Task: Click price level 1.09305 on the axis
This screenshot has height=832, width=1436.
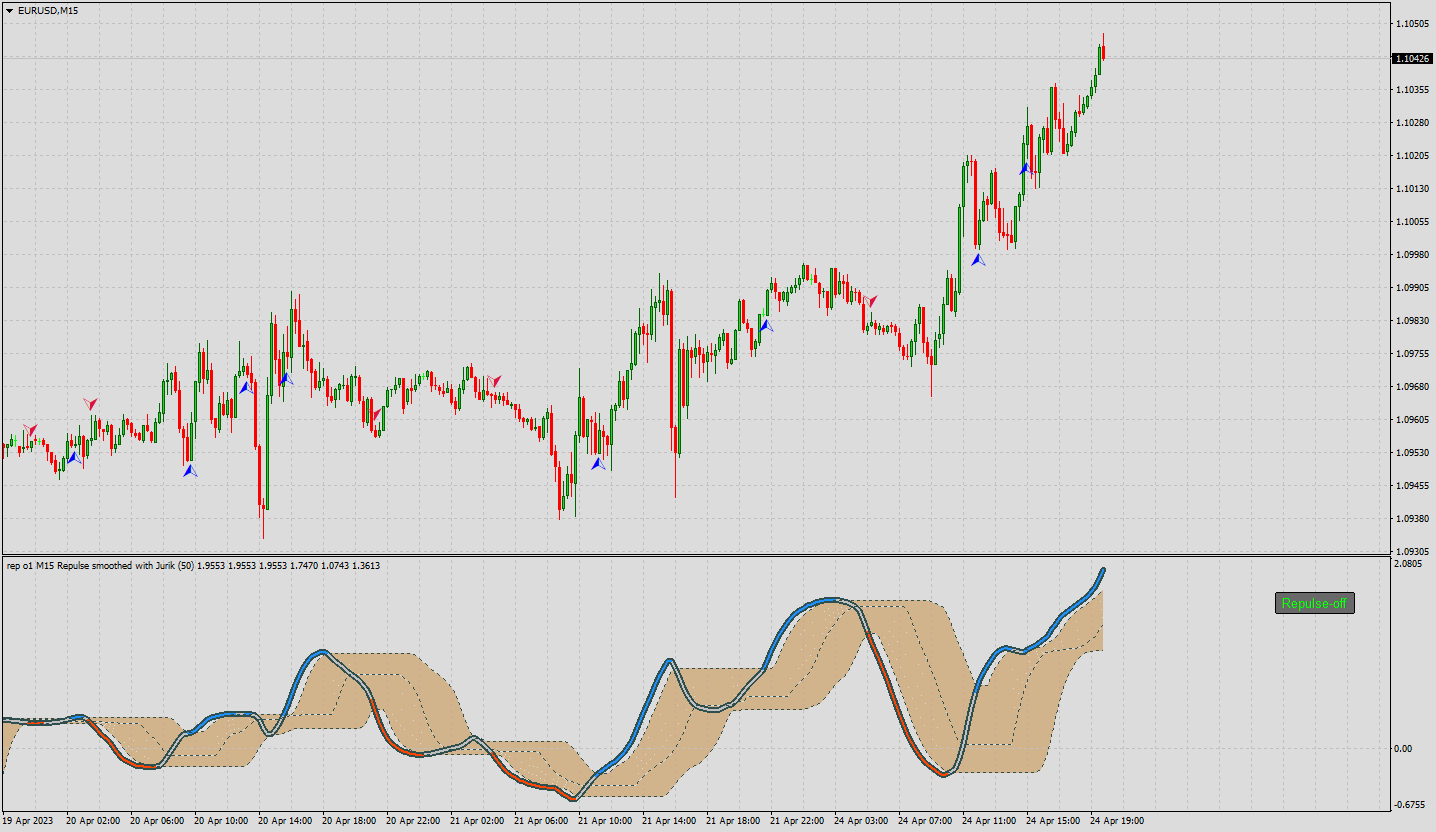Action: point(1412,552)
